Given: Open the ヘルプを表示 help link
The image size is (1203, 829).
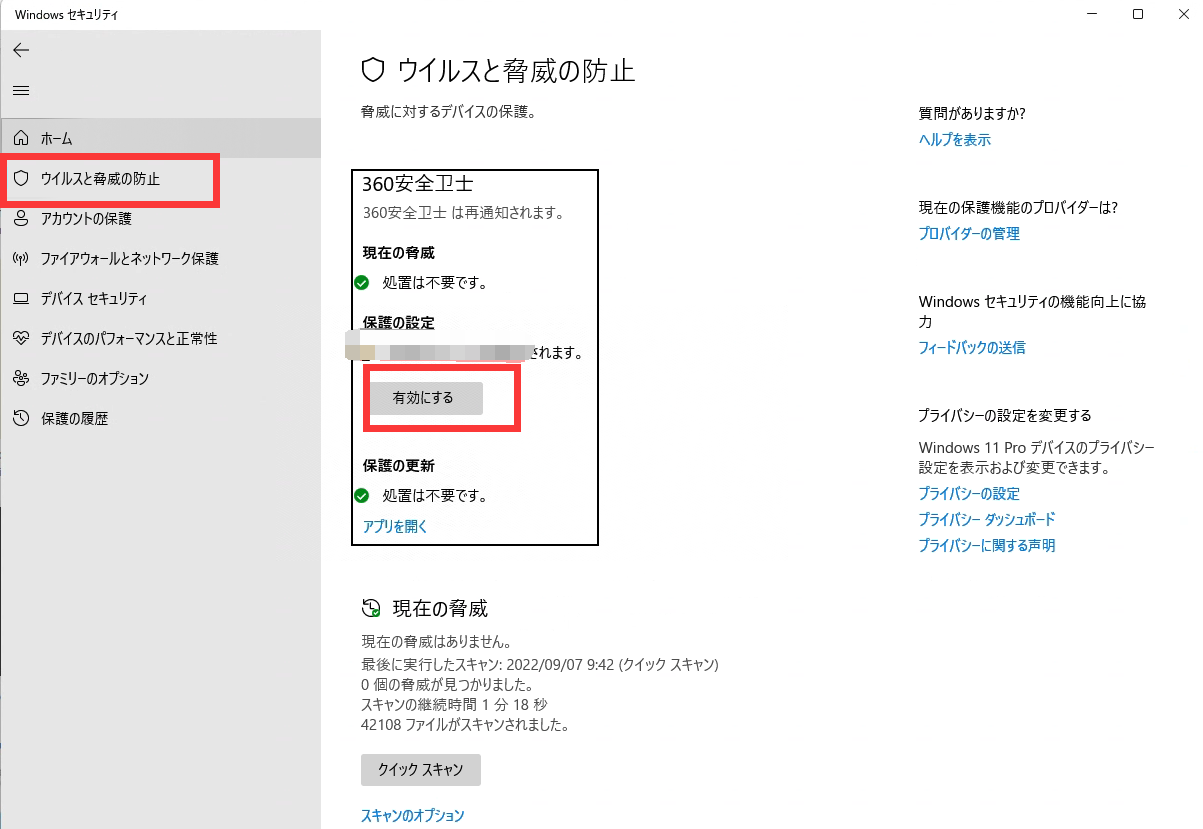Looking at the screenshot, I should pyautogui.click(x=956, y=140).
